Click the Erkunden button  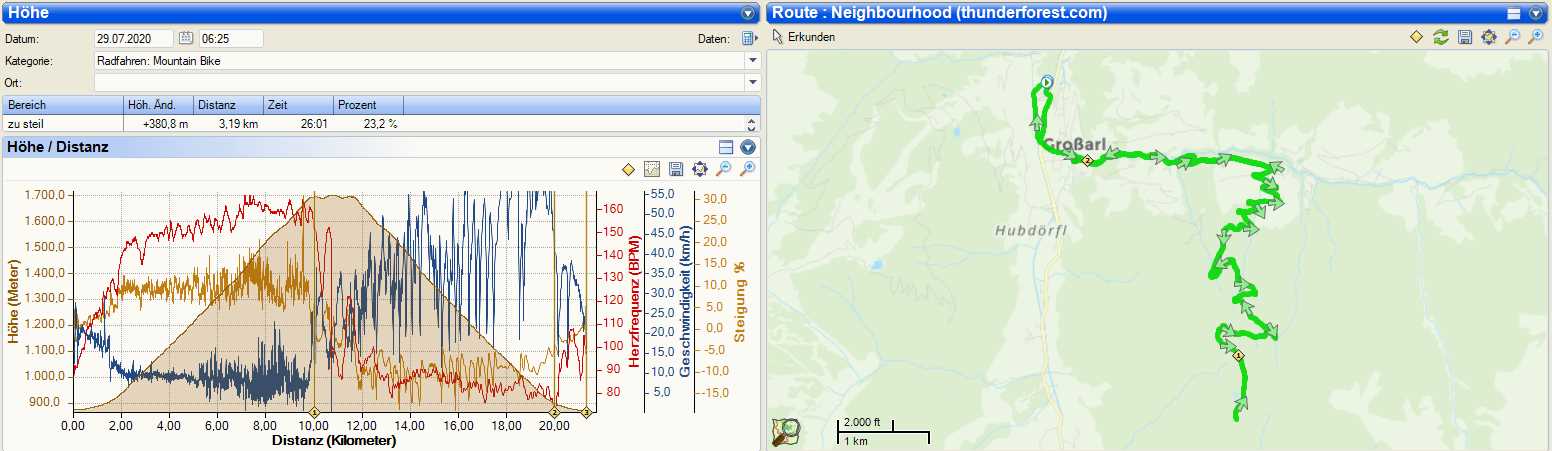coord(804,37)
